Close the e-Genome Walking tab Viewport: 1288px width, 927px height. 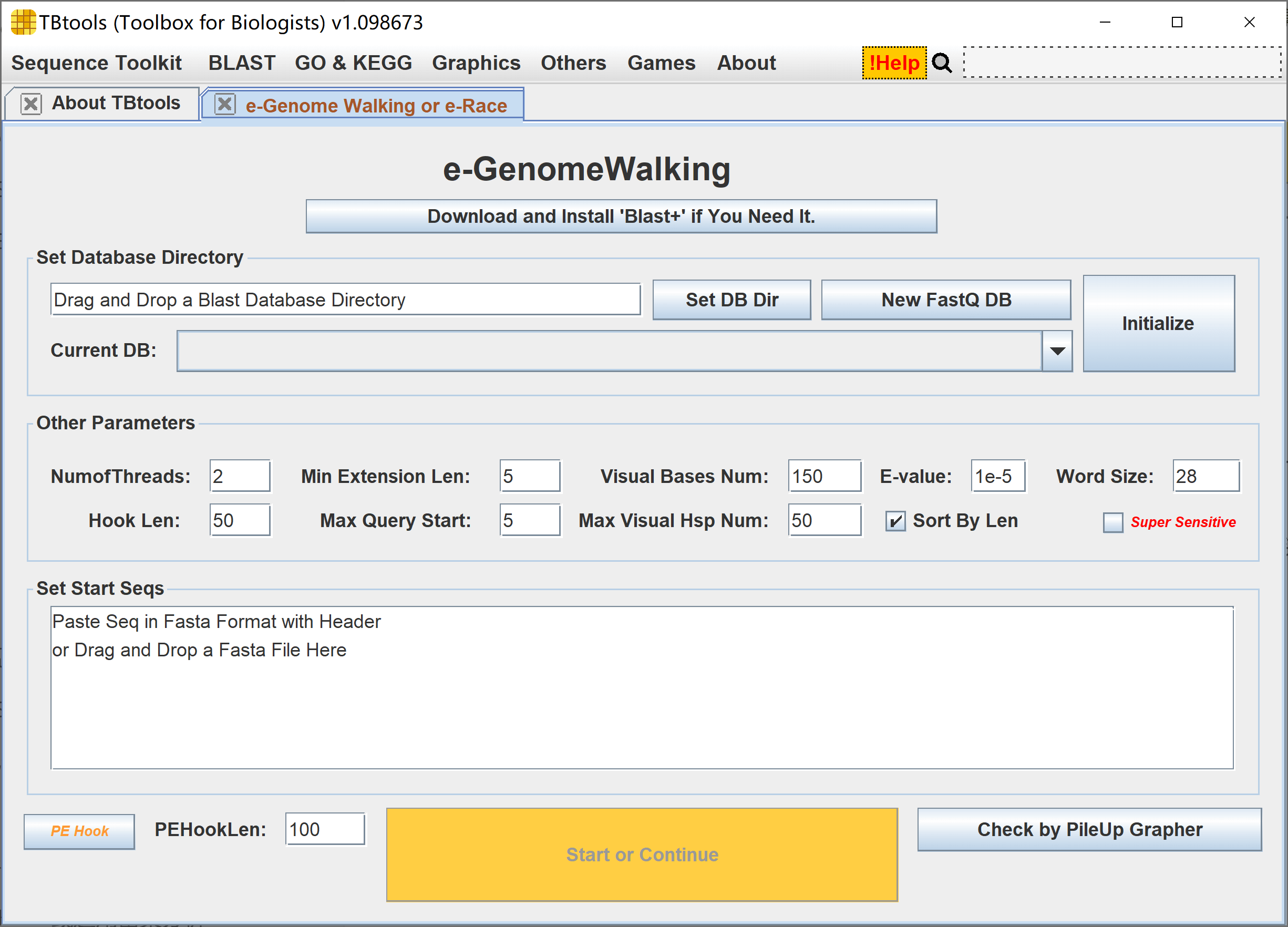tap(225, 104)
